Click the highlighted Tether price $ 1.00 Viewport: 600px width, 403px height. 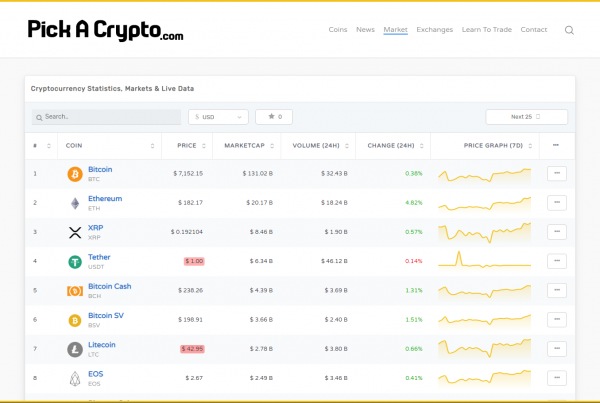(x=194, y=261)
